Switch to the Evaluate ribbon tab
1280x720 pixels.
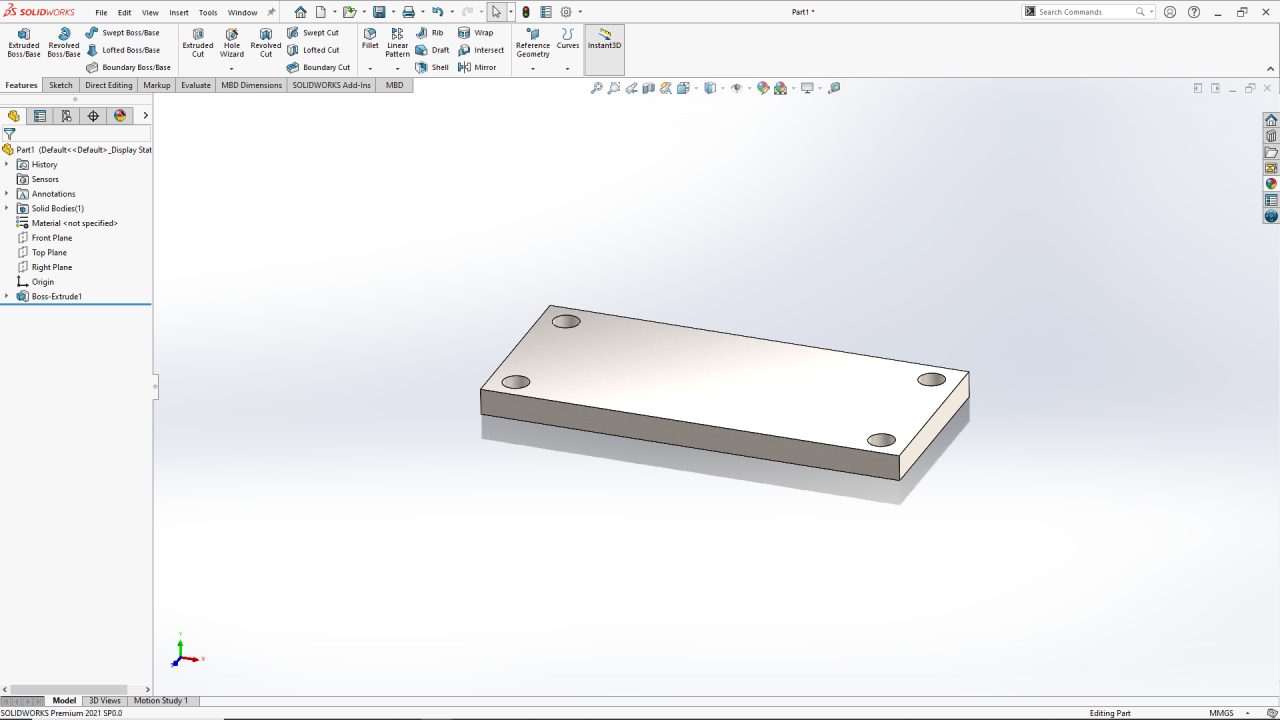click(196, 85)
